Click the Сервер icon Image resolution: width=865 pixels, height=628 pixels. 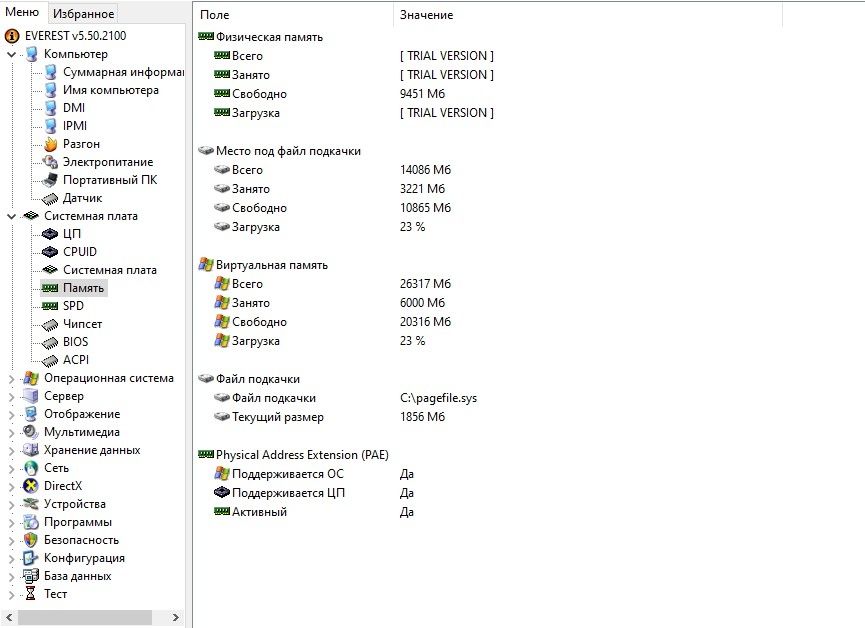30,396
